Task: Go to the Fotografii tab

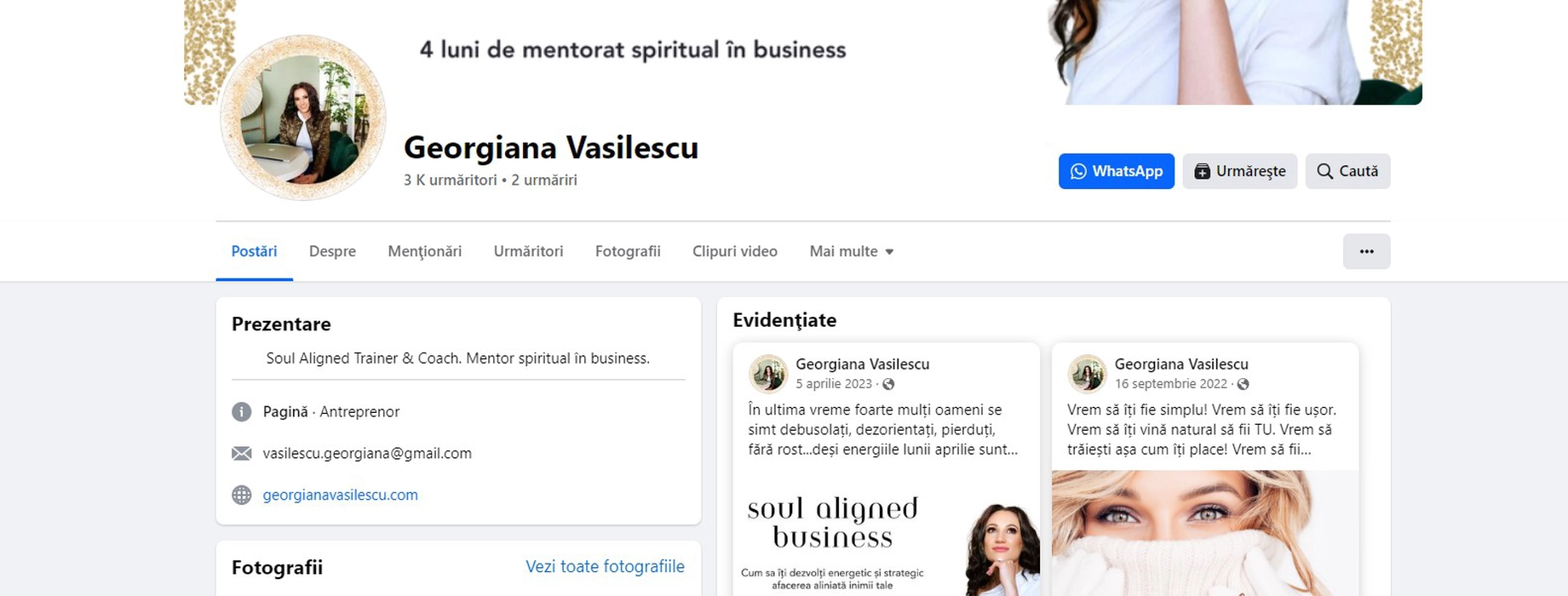Action: tap(628, 251)
